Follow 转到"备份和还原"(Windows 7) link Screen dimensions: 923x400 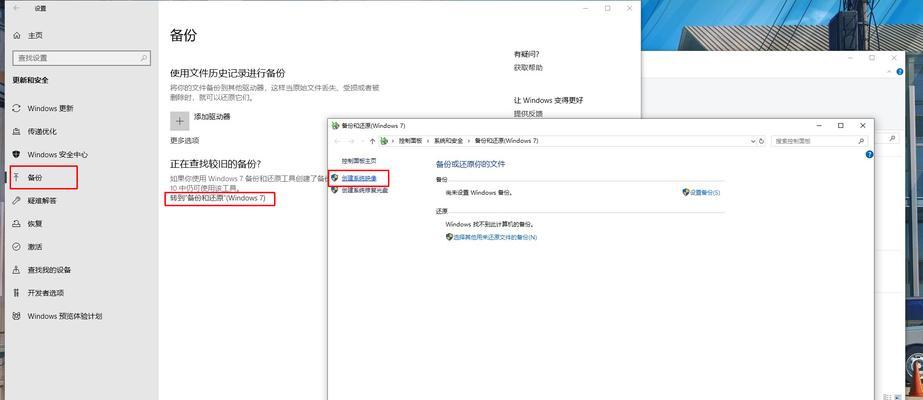pyautogui.click(x=218, y=199)
